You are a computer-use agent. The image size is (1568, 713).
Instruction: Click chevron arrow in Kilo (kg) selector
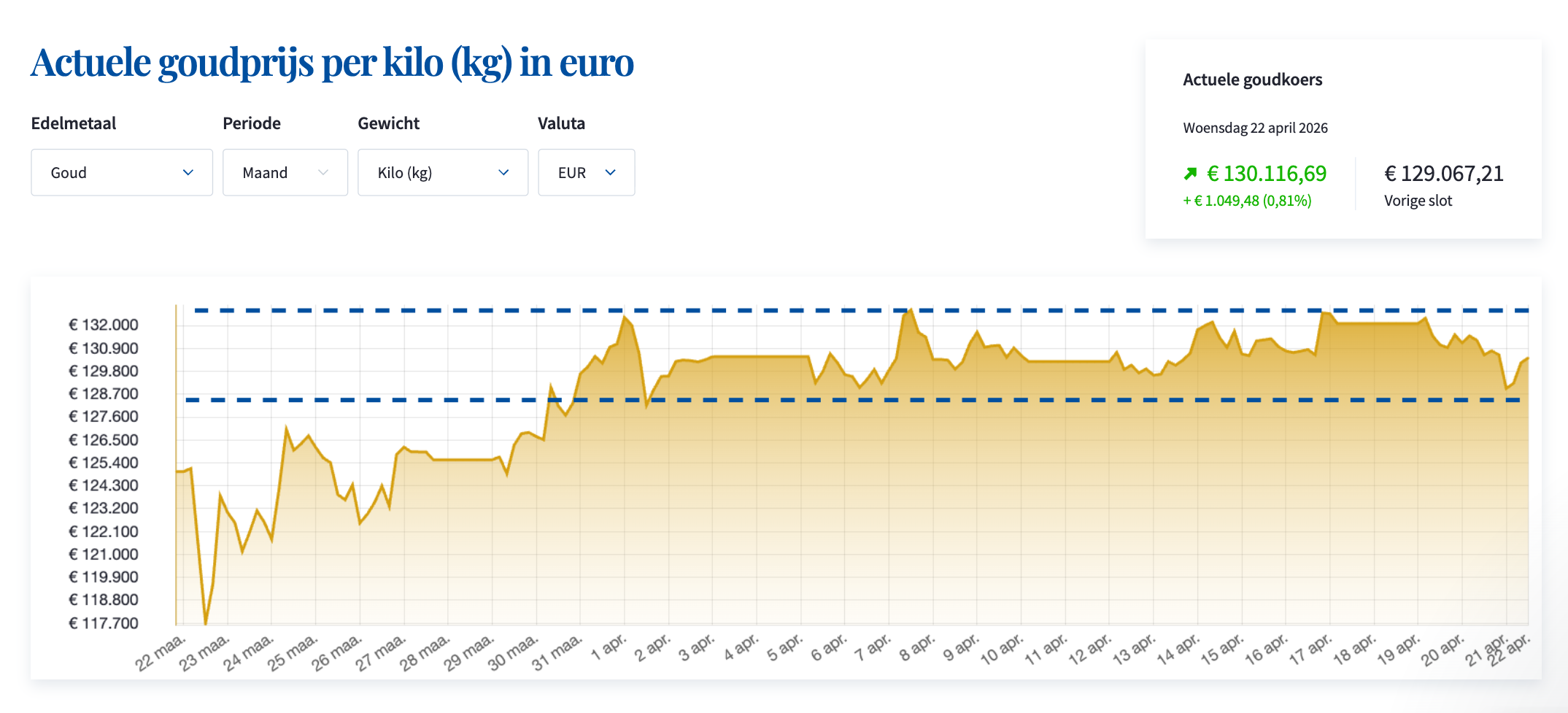pyautogui.click(x=503, y=172)
